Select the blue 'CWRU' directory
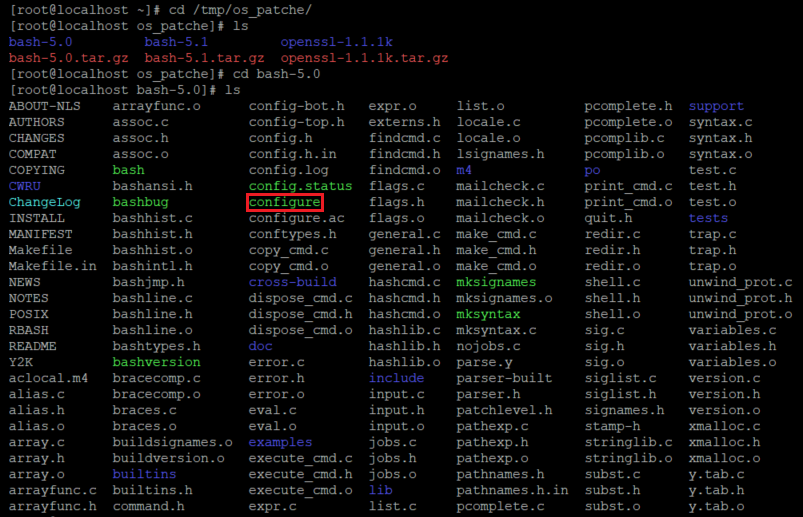Viewport: 803px width, 517px height. (x=25, y=186)
